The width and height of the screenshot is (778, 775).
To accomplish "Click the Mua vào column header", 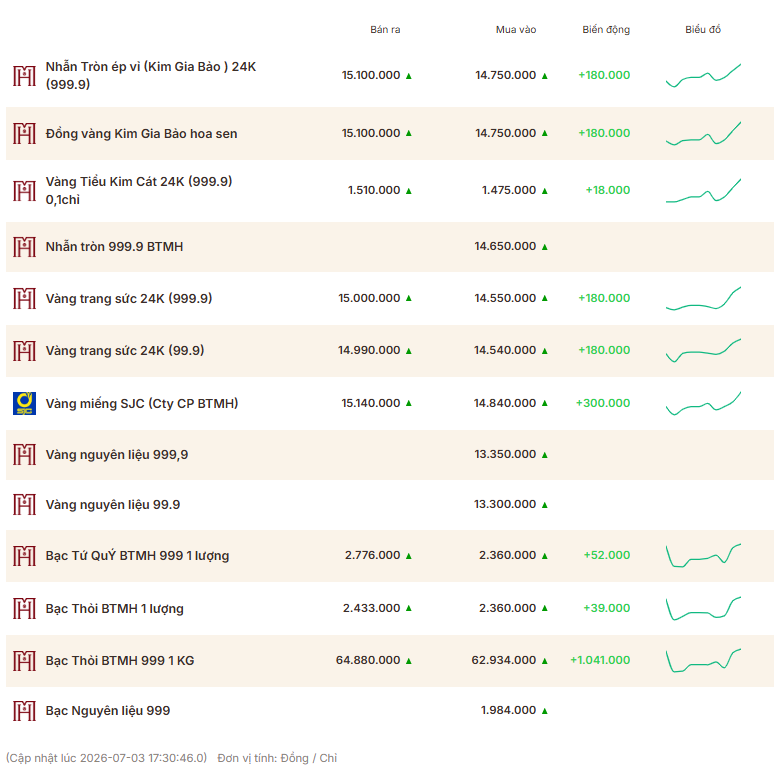I will point(516,30).
